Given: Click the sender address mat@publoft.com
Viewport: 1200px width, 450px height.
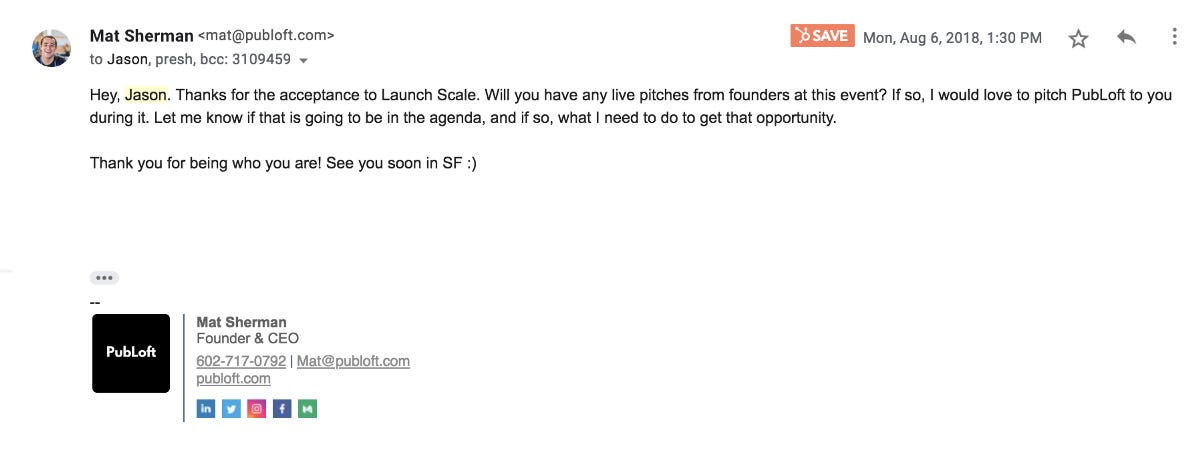Looking at the screenshot, I should point(266,36).
